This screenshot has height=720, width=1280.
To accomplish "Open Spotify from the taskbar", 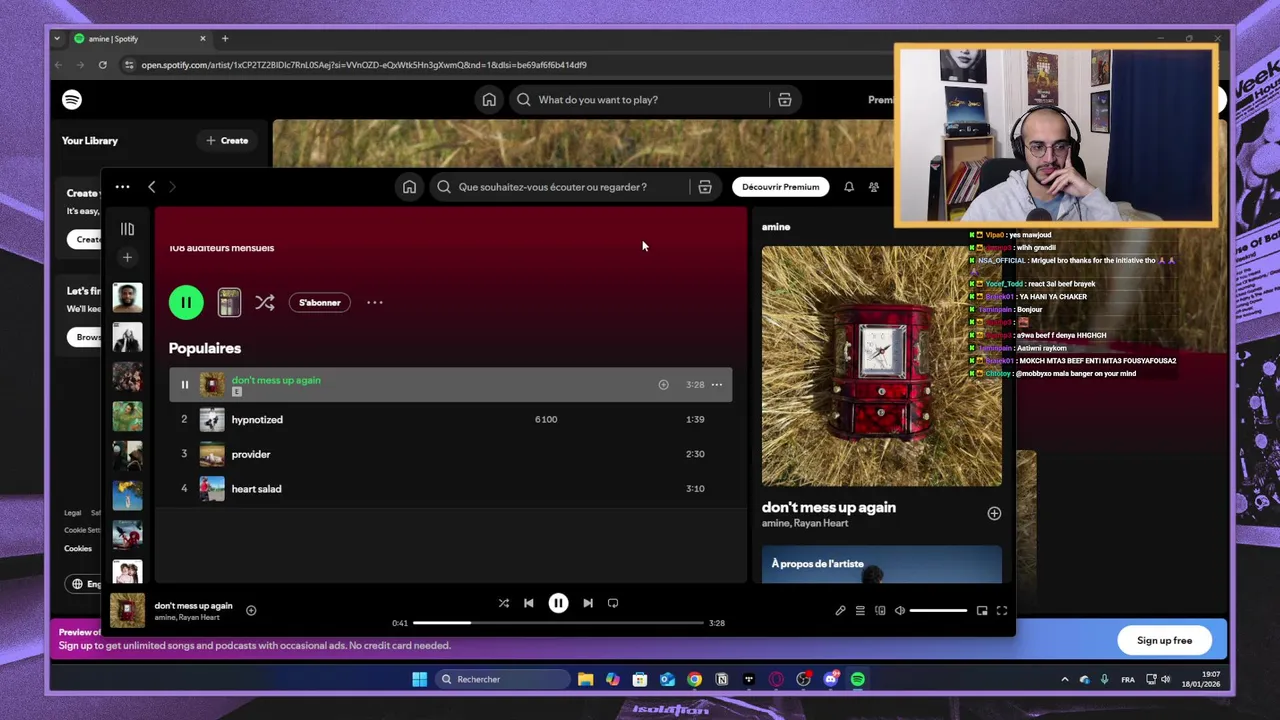I will (x=858, y=679).
